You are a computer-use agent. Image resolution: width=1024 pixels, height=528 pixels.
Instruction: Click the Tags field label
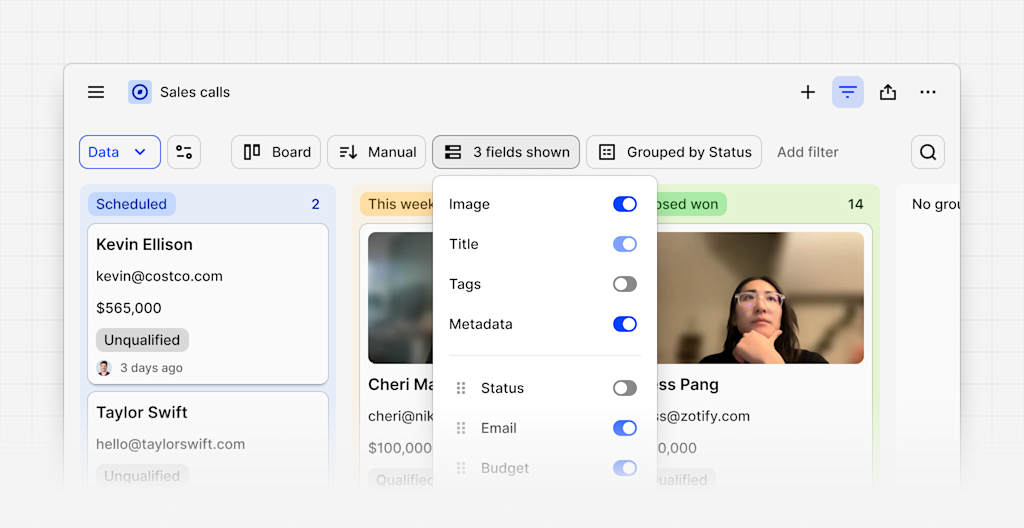465,284
